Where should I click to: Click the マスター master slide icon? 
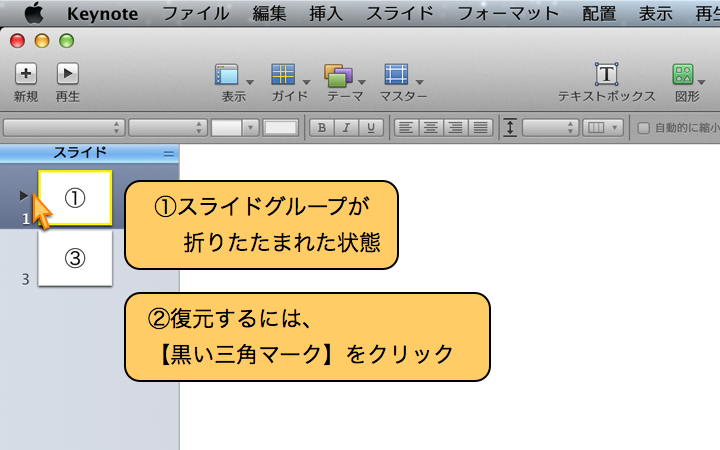pyautogui.click(x=396, y=74)
